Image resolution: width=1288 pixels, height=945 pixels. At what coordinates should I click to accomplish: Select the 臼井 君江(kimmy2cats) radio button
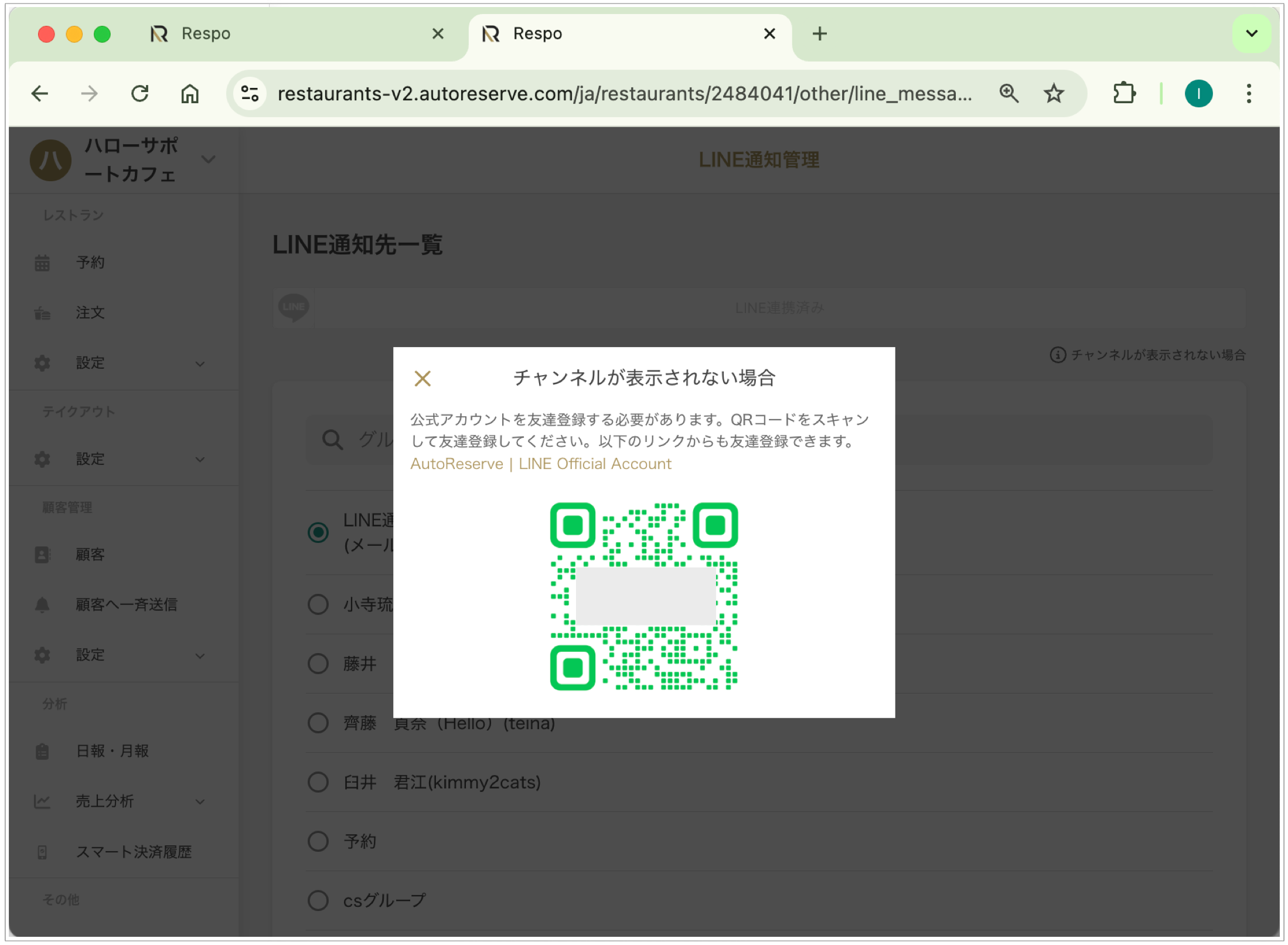click(x=318, y=782)
